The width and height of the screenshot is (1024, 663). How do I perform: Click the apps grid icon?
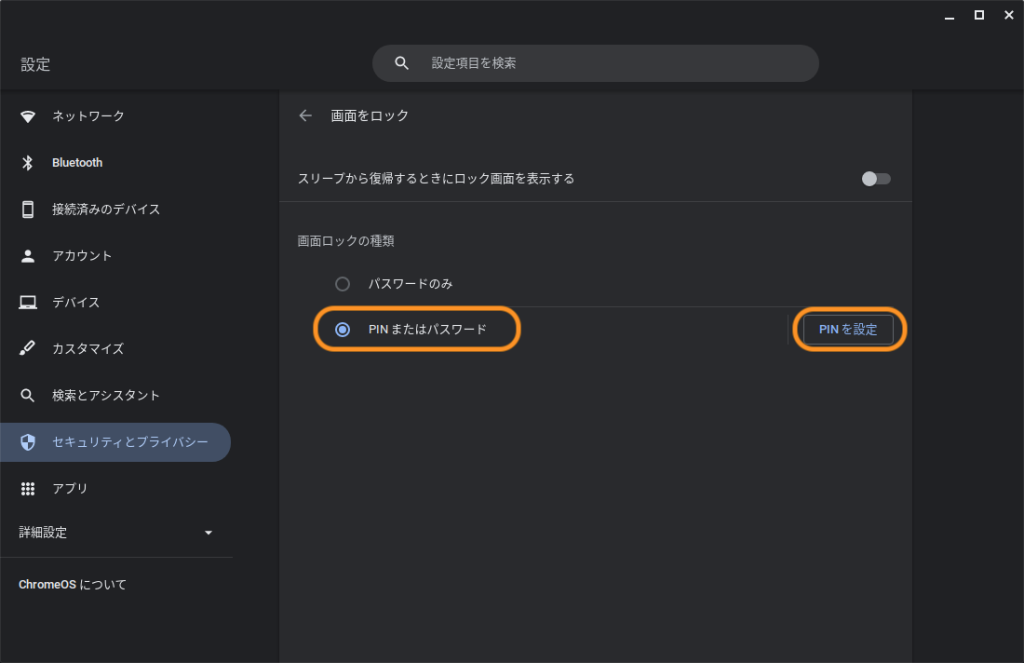[27, 489]
